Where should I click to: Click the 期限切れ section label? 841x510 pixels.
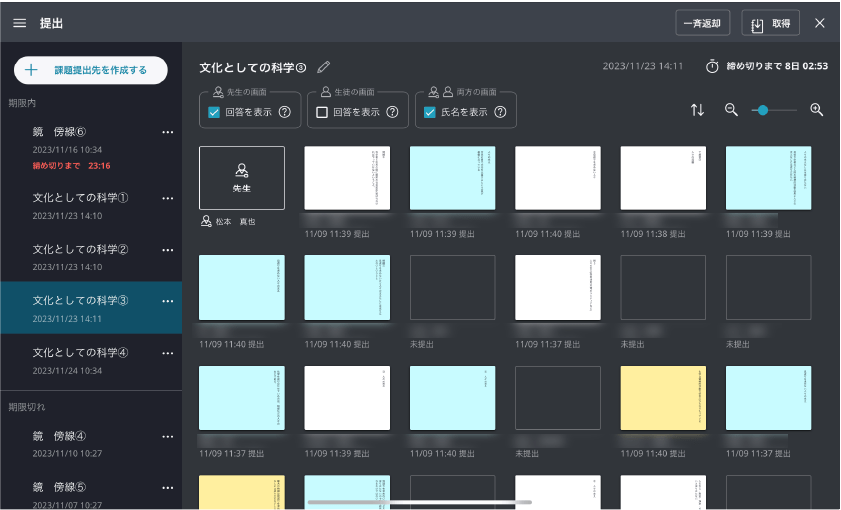coord(27,407)
